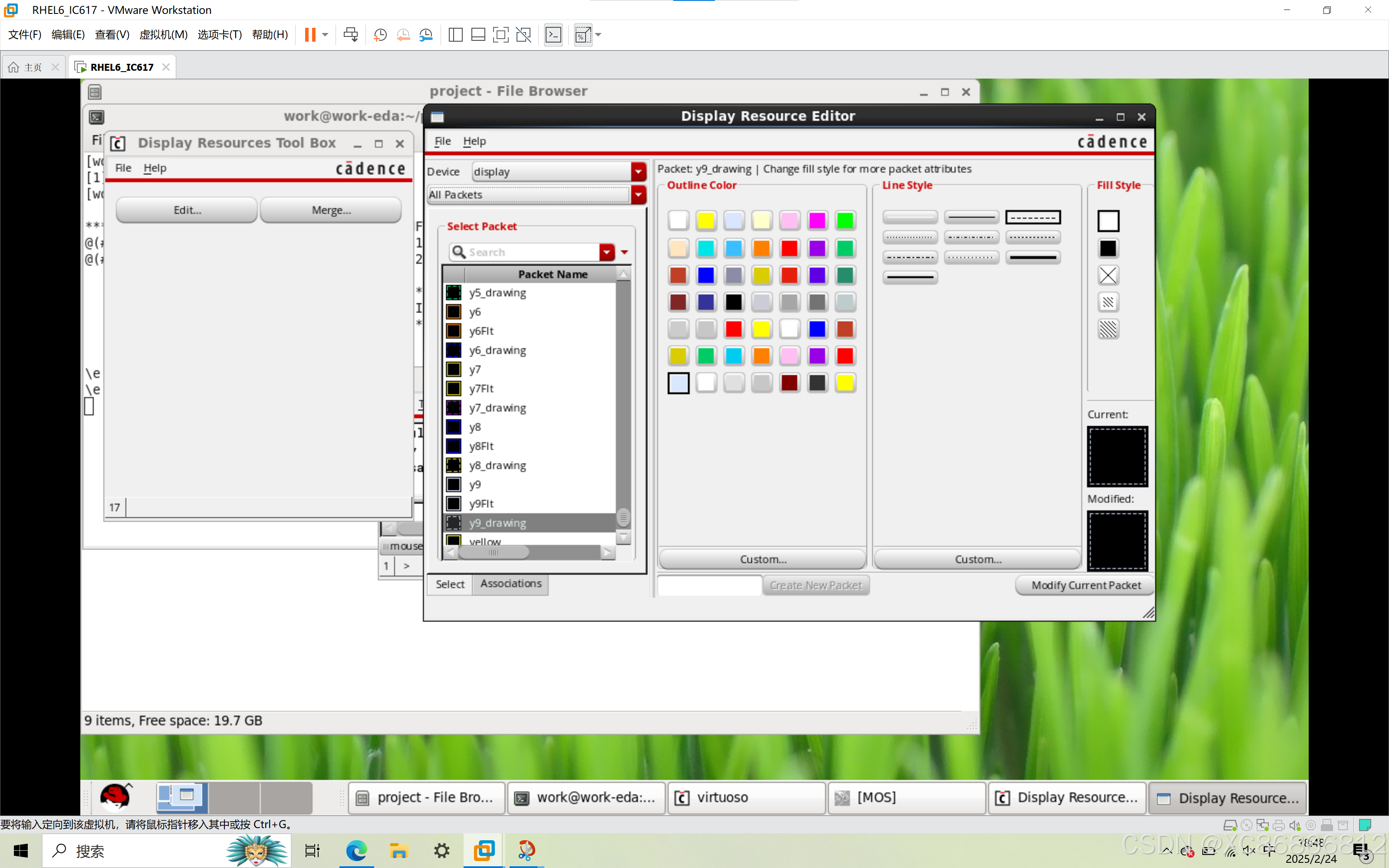Open the All Packets dropdown
The width and height of the screenshot is (1389, 868).
(638, 194)
